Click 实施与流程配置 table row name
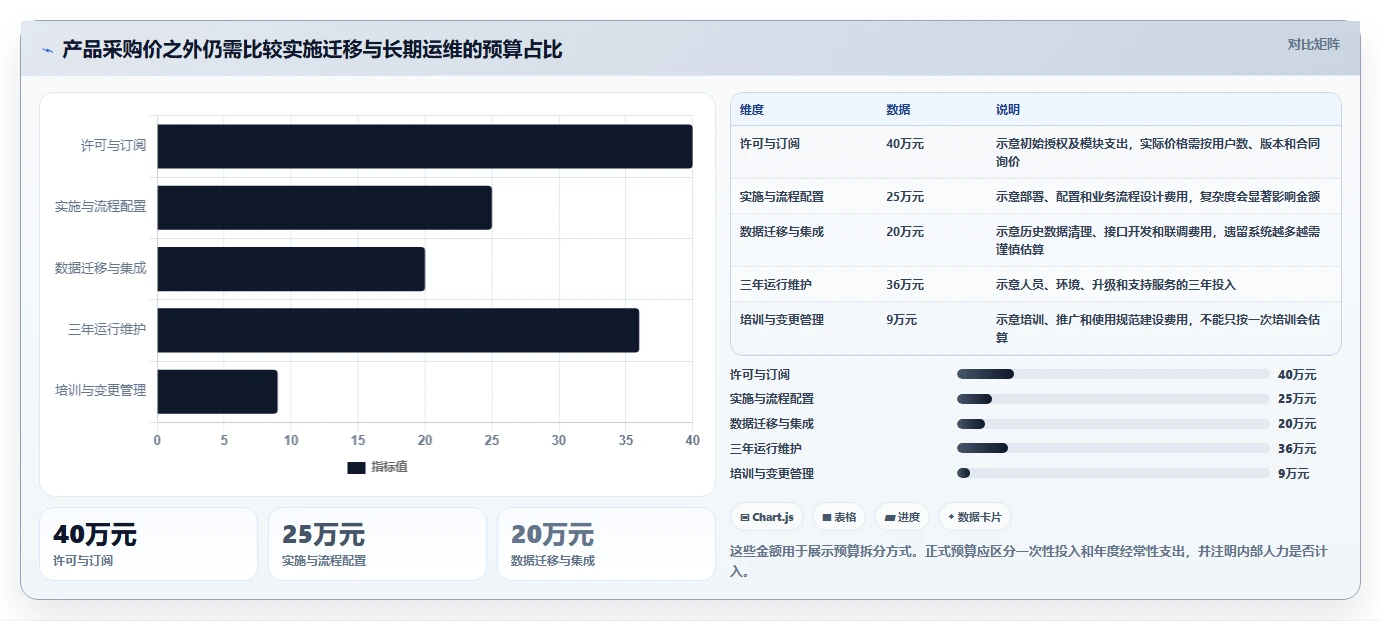 (782, 197)
